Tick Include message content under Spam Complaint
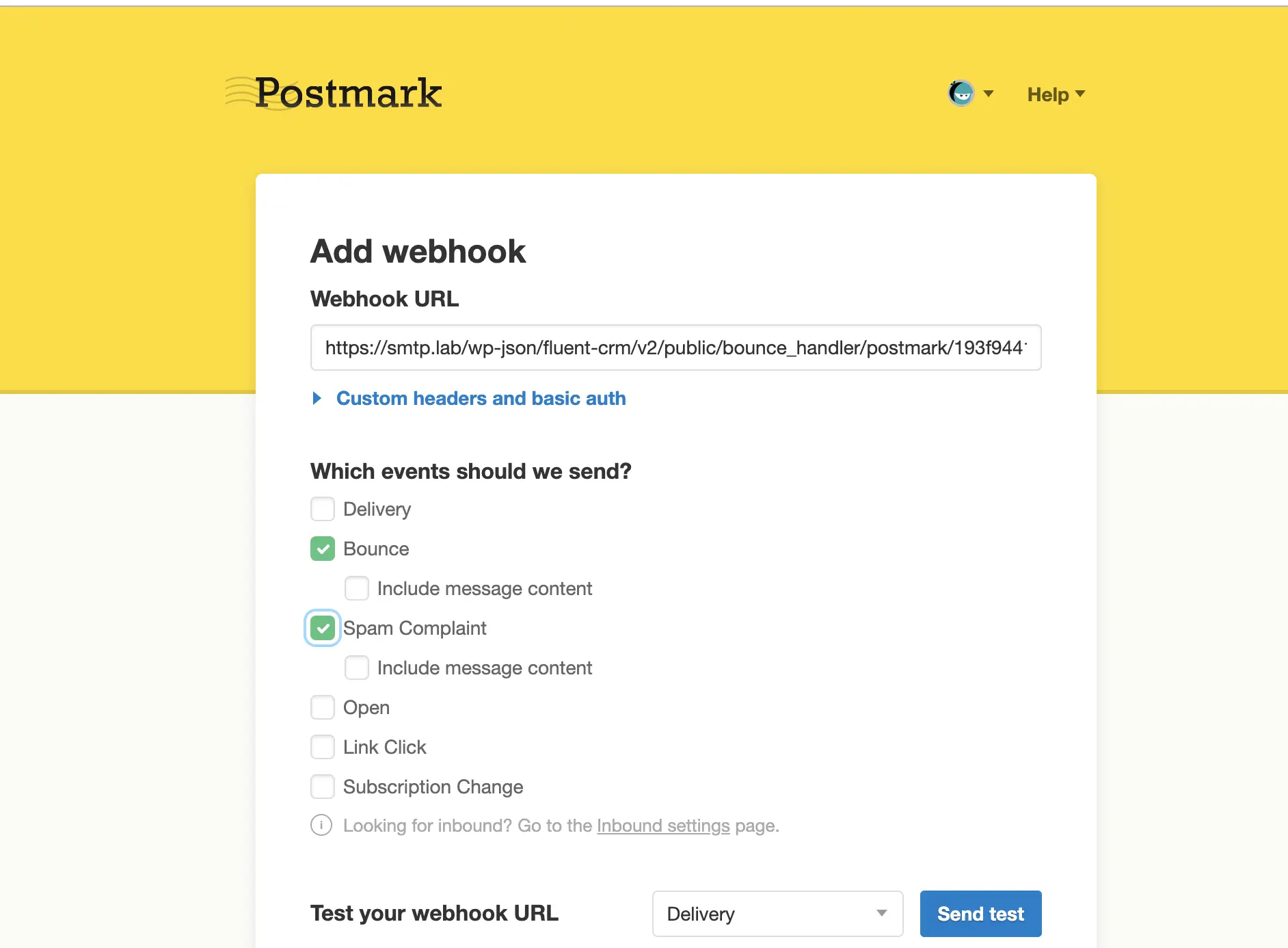 point(357,668)
